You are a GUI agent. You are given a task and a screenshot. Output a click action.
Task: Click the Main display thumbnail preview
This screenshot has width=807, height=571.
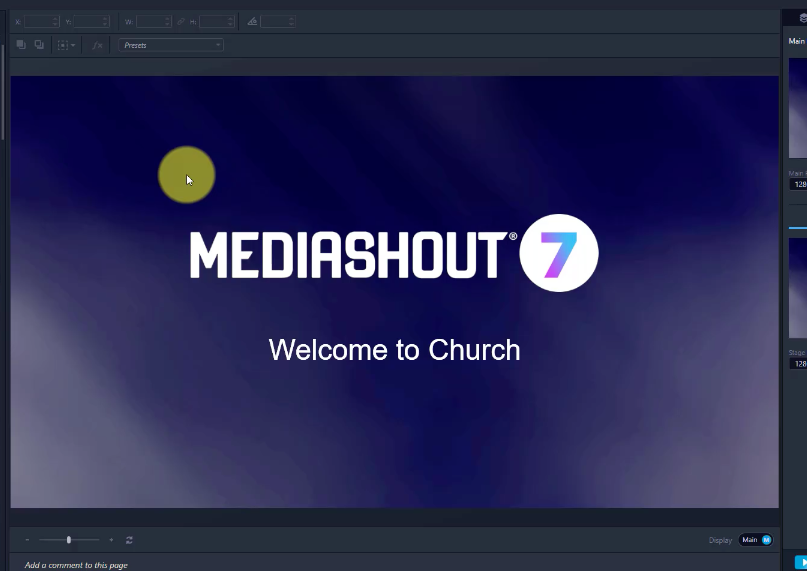pos(798,108)
